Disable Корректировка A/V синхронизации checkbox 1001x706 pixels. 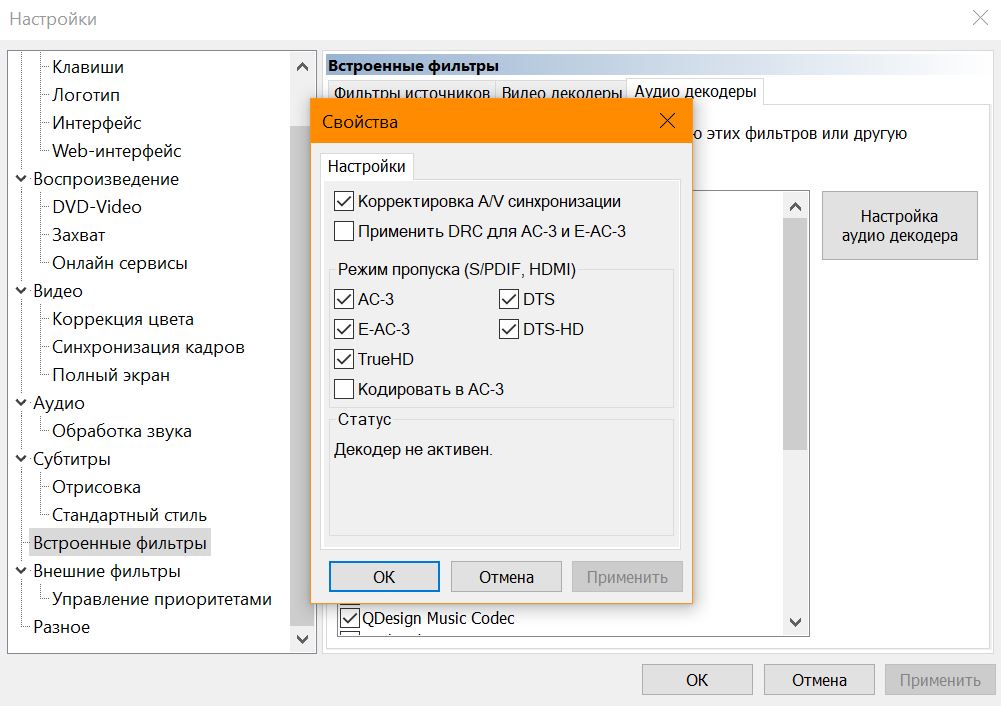coord(344,201)
